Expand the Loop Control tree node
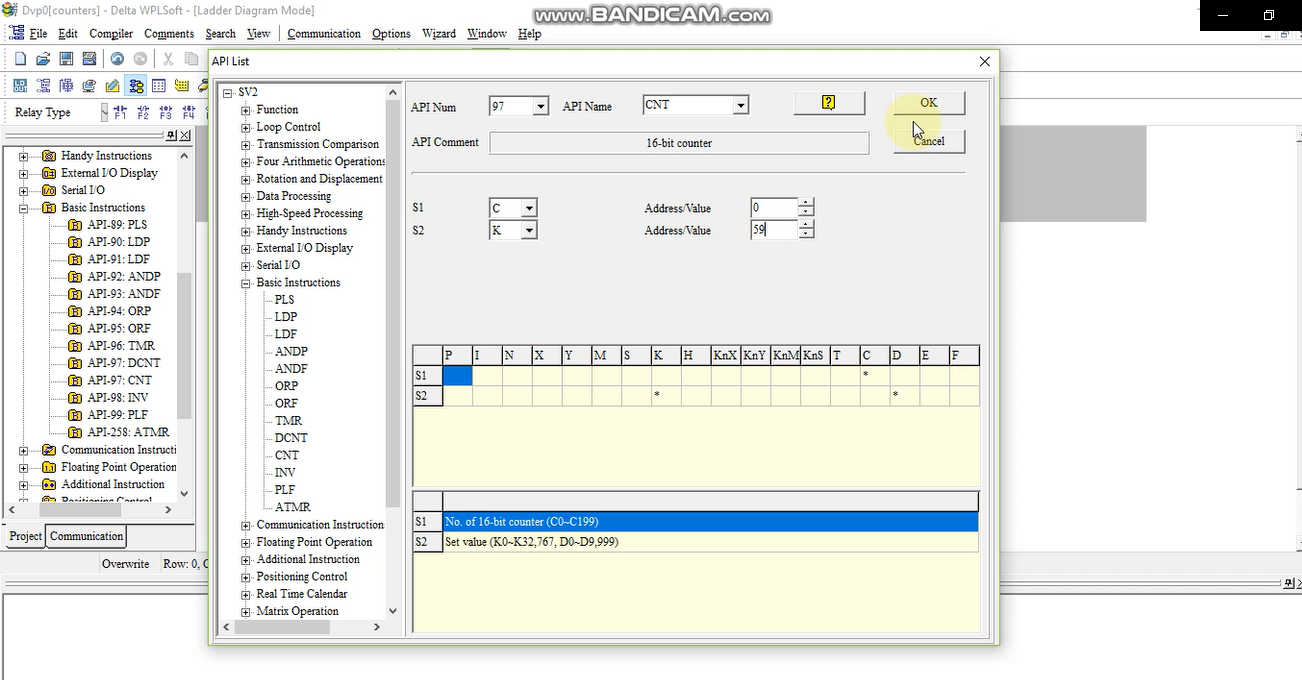1302x680 pixels. tap(246, 127)
